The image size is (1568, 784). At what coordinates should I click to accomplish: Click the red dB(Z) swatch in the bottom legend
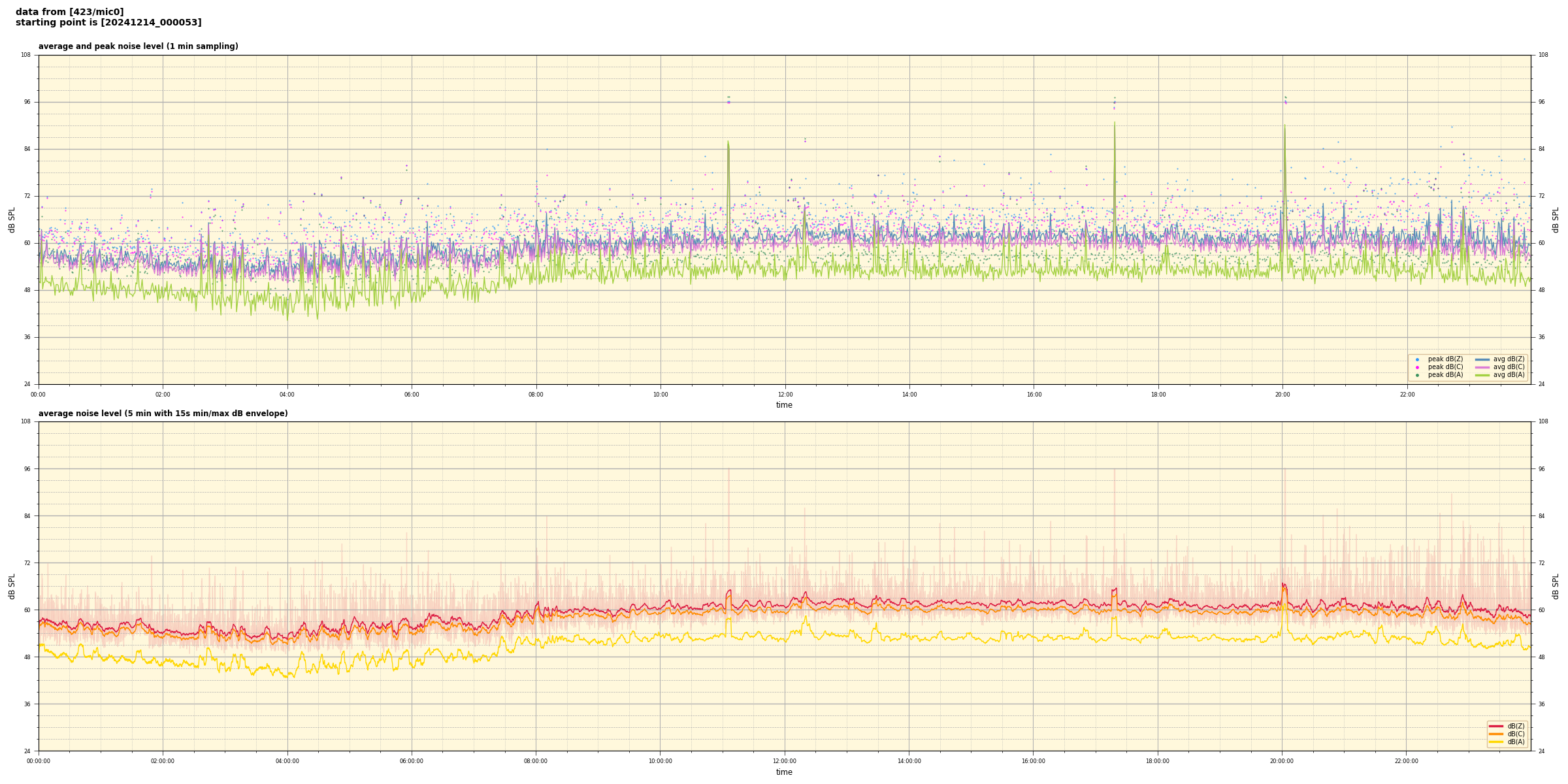click(1496, 726)
